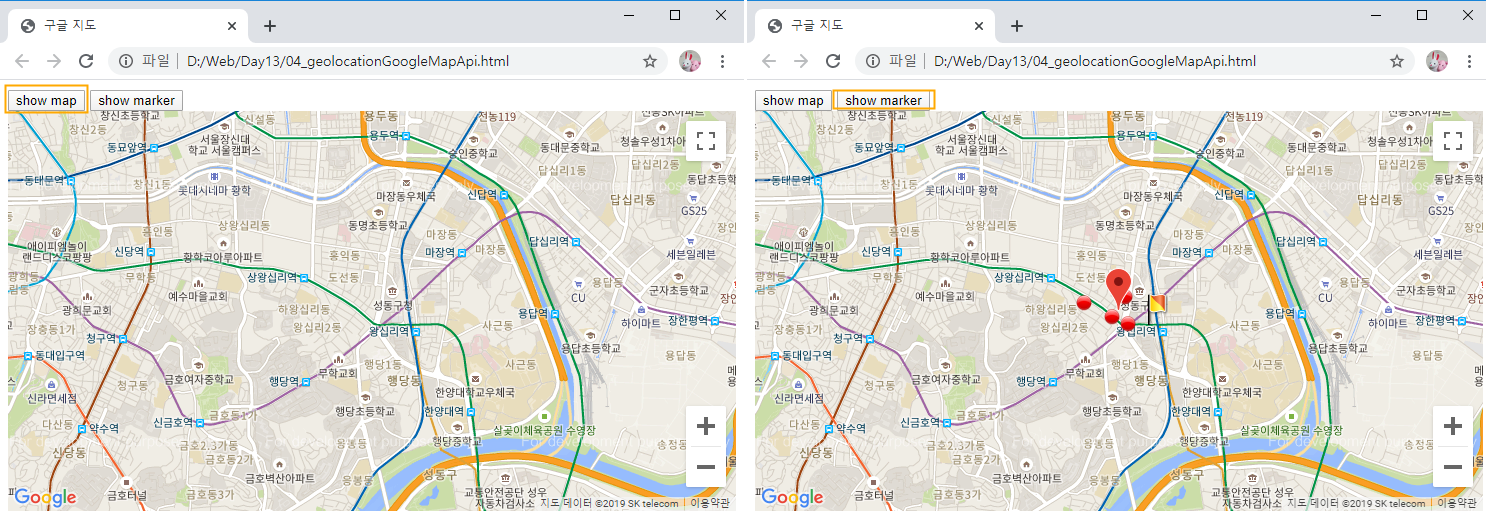Click '신금호역' station label on left map
1486x518 pixels.
click(x=173, y=423)
